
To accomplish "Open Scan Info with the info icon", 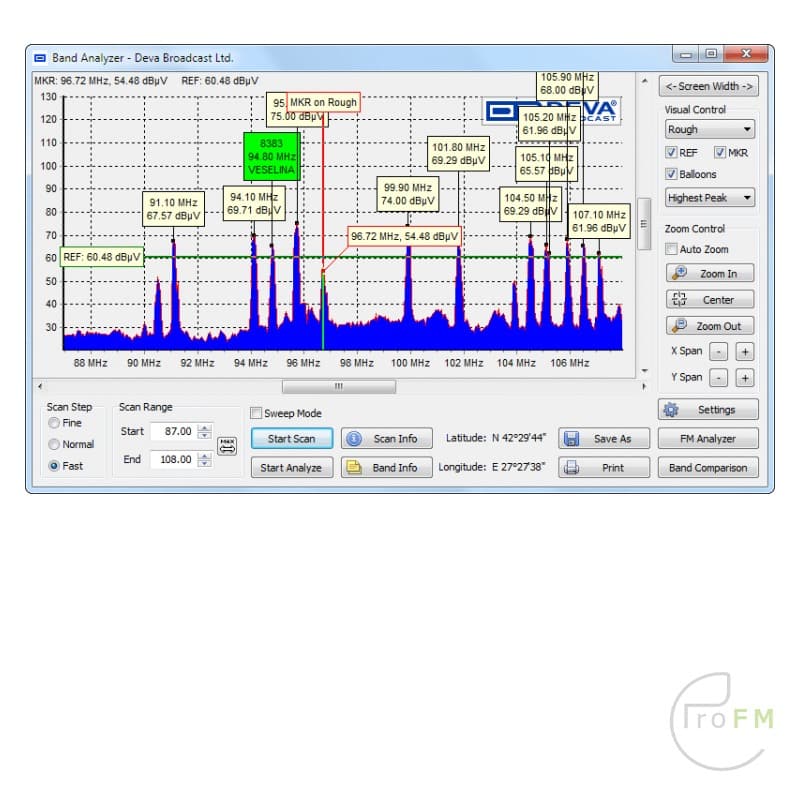I will coord(386,438).
